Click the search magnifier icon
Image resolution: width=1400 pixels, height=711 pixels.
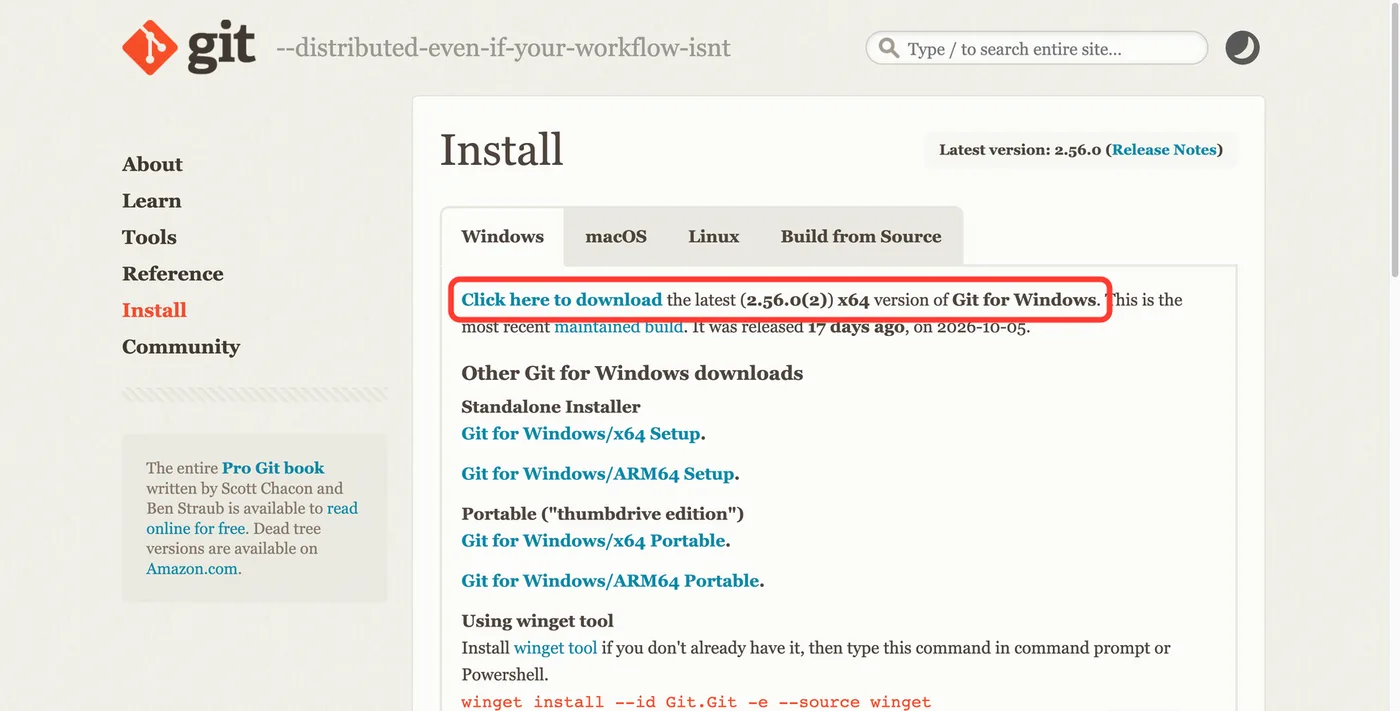pyautogui.click(x=888, y=48)
